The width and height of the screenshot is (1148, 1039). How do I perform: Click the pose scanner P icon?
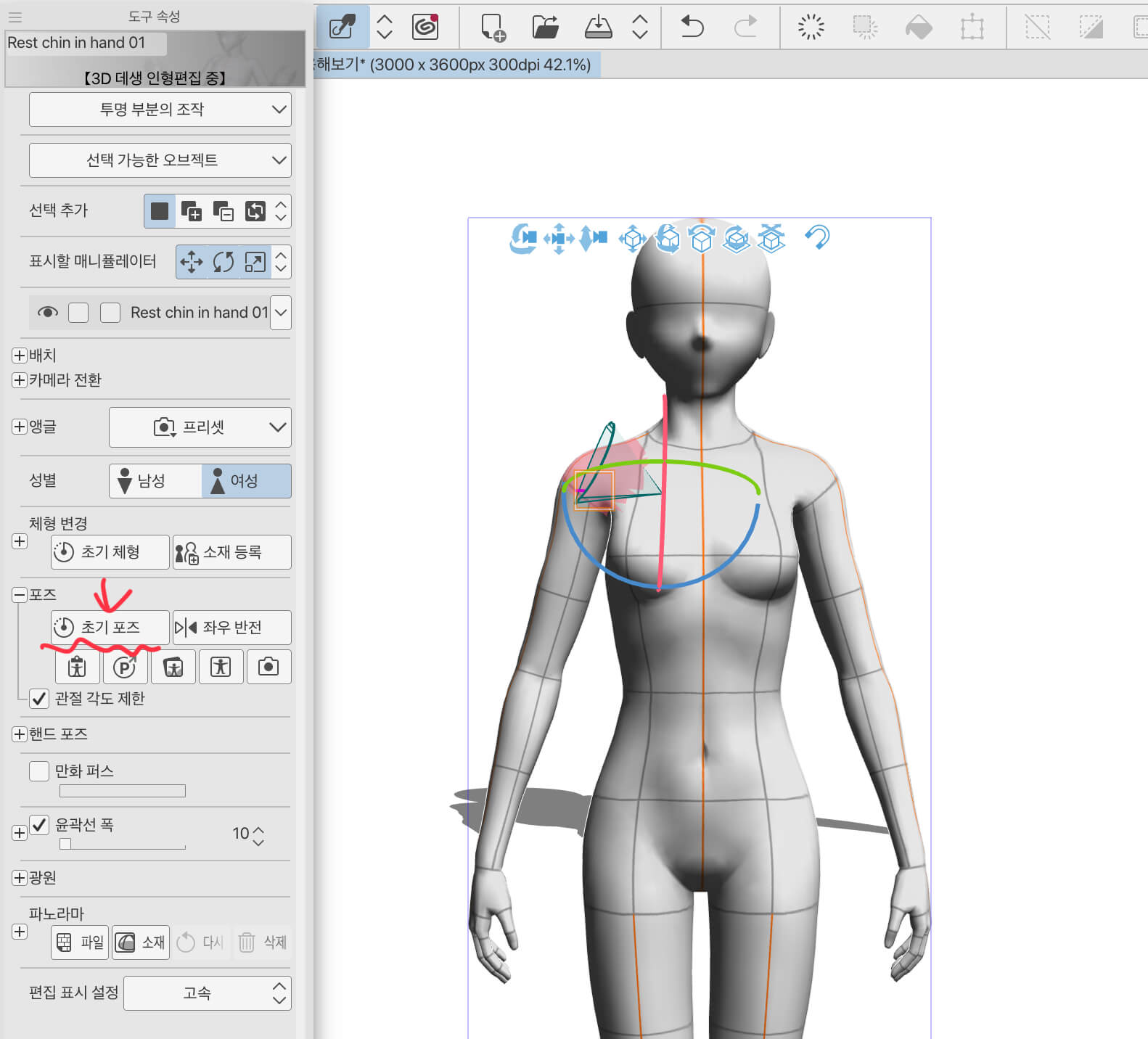125,667
